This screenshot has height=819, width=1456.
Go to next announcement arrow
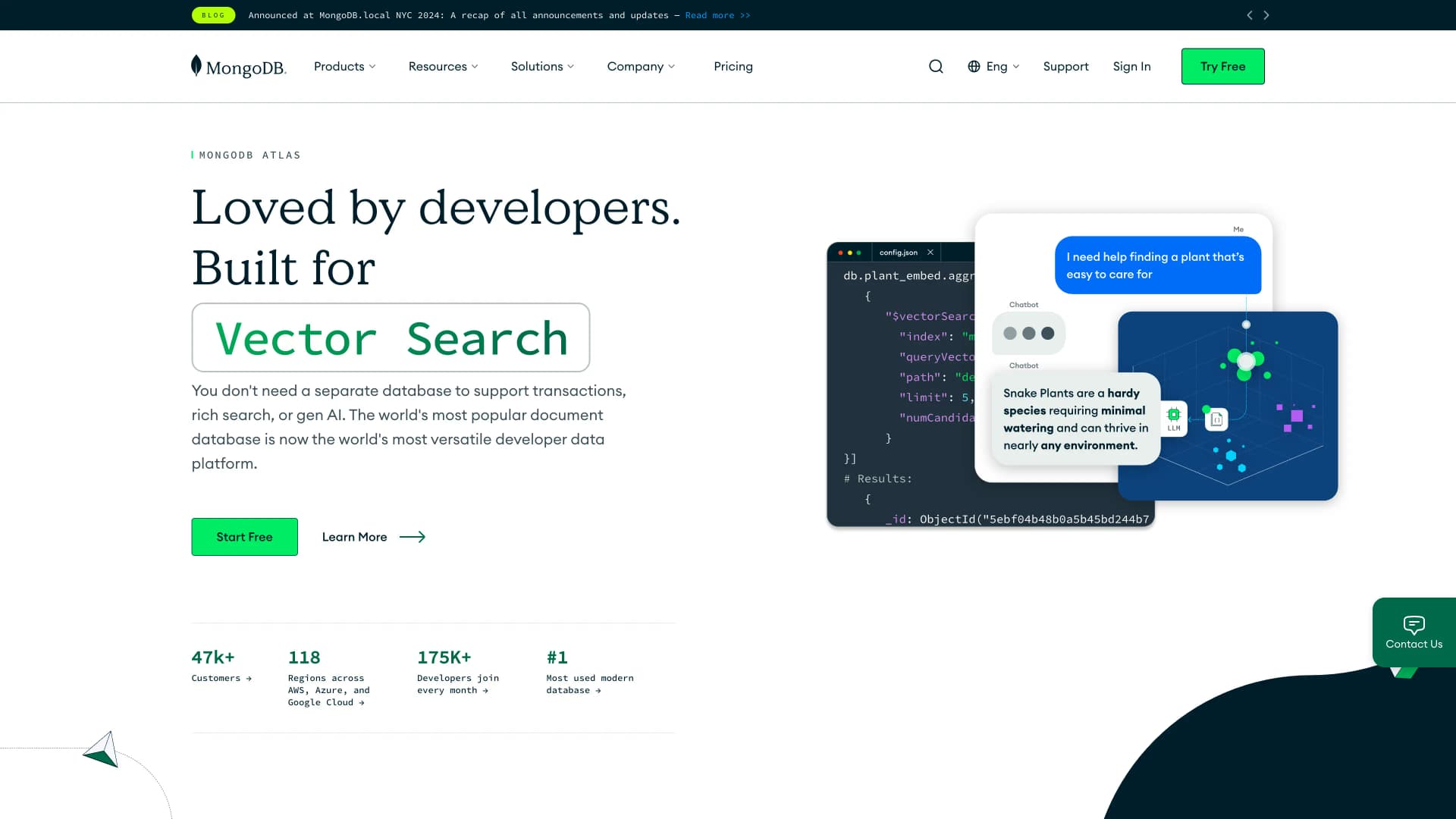[1266, 15]
